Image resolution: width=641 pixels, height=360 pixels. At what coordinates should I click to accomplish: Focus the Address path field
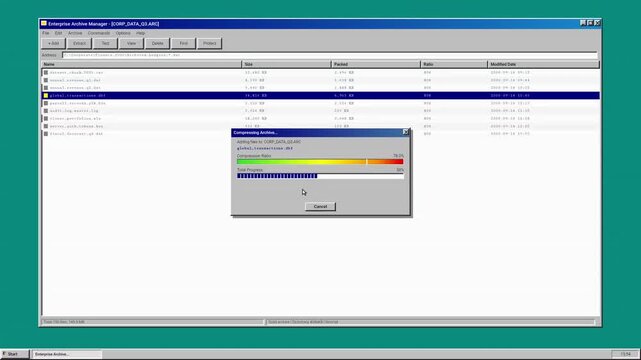coord(329,55)
